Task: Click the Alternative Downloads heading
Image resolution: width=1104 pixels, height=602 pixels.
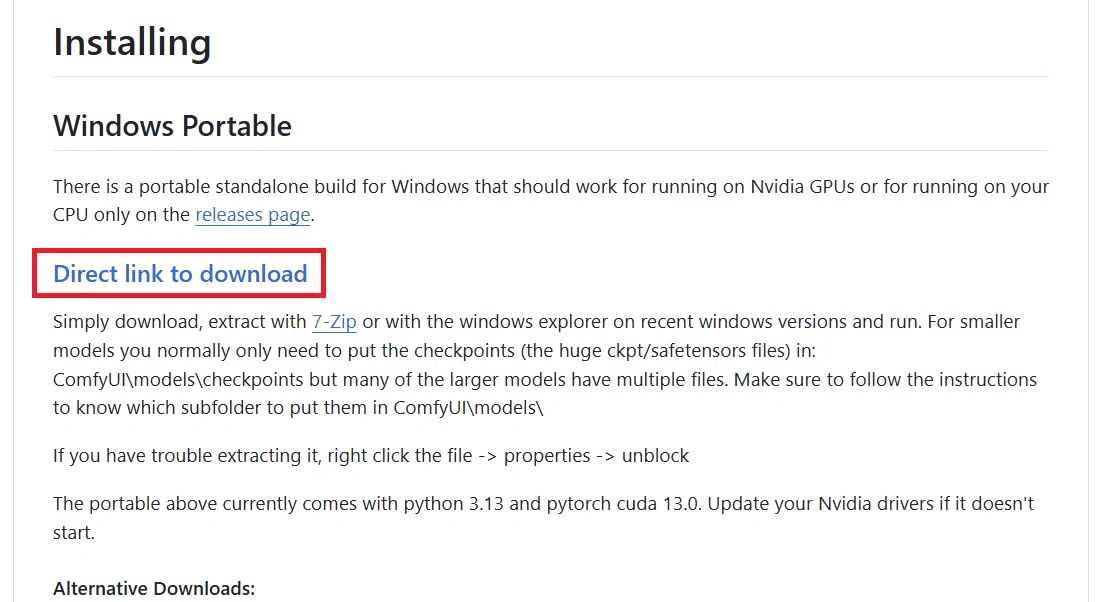Action: tap(154, 588)
